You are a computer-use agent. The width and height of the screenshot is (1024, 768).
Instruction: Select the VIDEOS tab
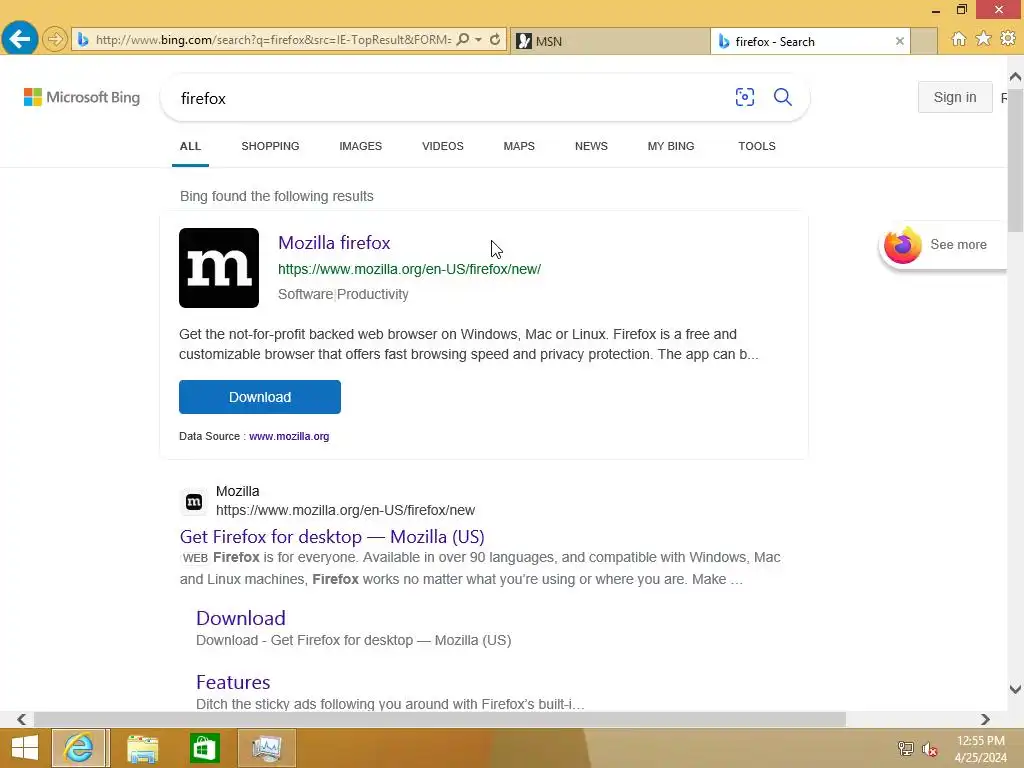(443, 146)
